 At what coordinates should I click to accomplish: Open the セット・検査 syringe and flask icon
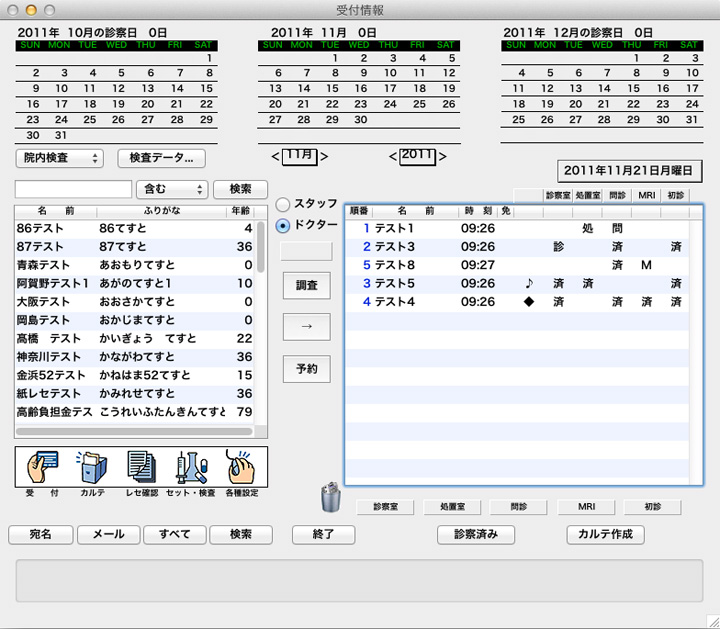point(191,466)
